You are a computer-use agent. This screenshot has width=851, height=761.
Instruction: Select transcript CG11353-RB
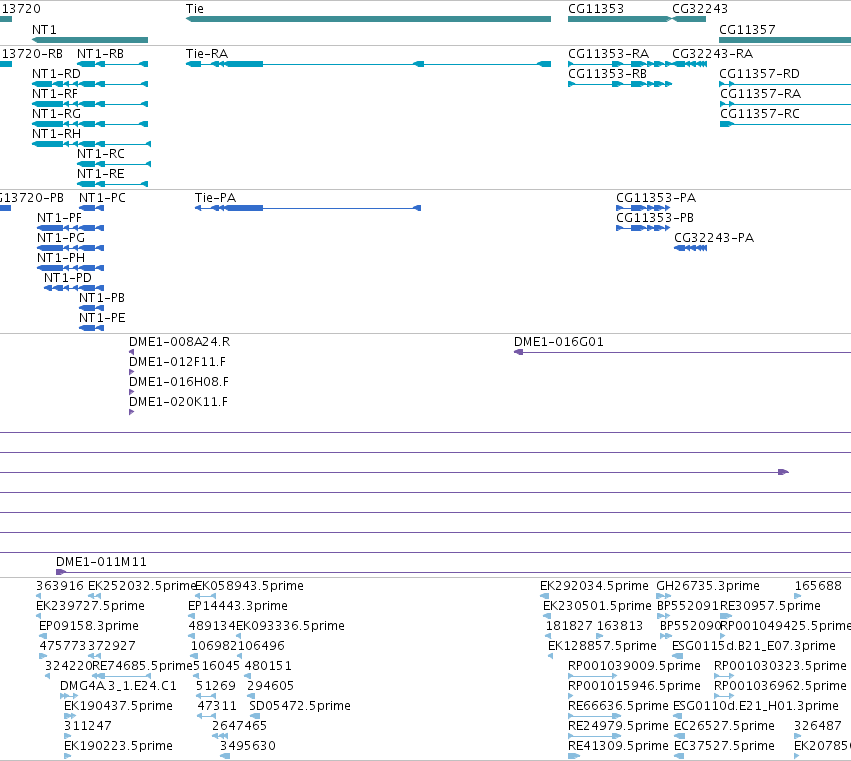pyautogui.click(x=620, y=84)
